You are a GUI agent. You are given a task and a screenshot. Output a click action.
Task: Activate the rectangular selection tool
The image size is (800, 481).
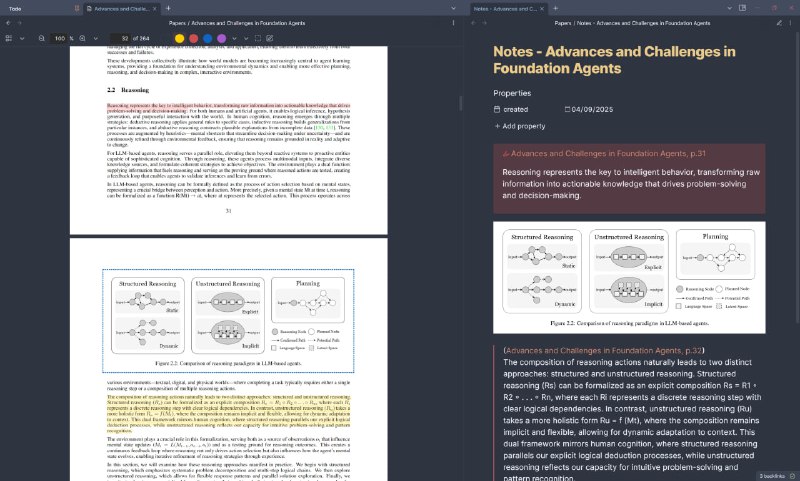point(258,38)
